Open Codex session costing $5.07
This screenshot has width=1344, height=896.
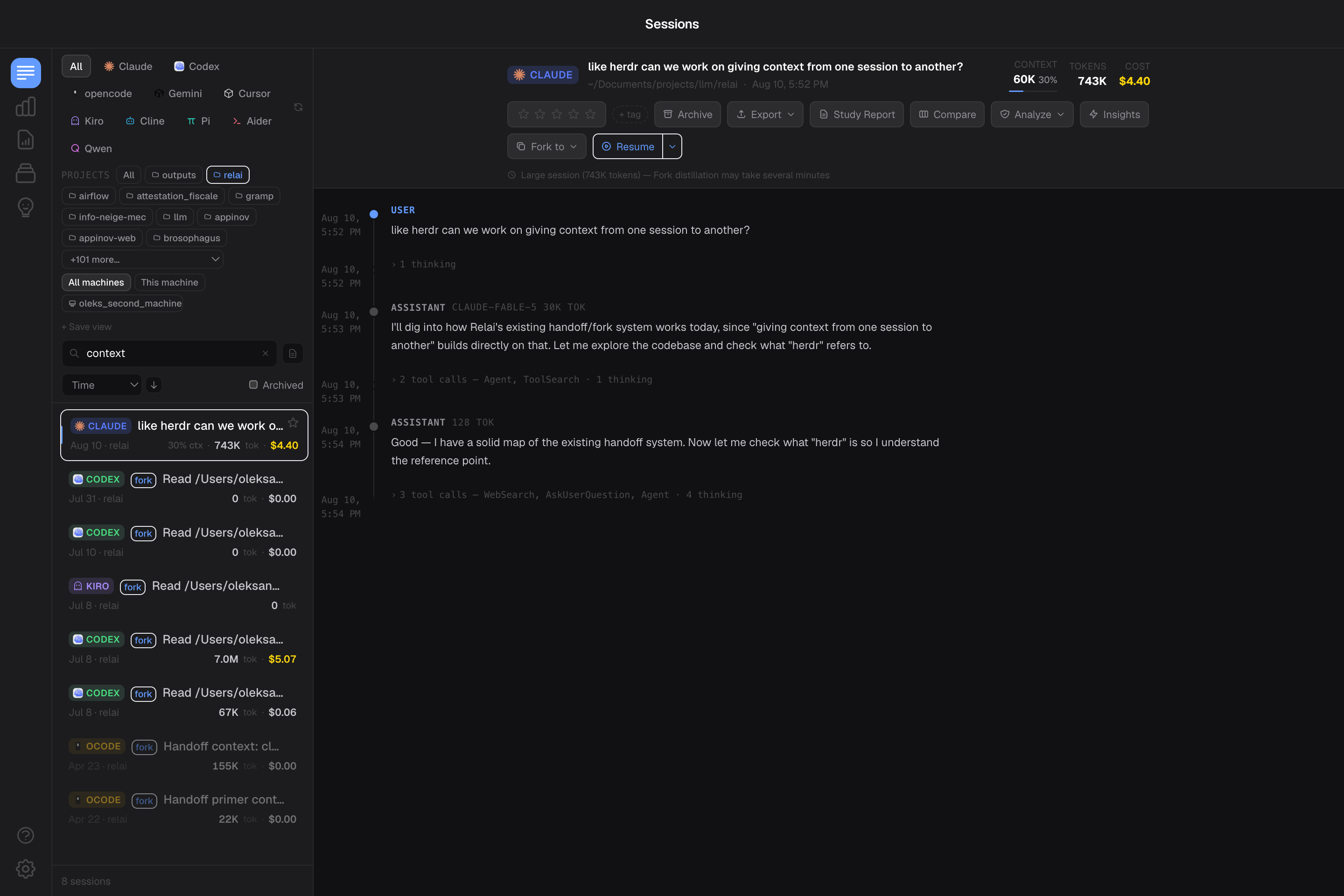(183, 649)
